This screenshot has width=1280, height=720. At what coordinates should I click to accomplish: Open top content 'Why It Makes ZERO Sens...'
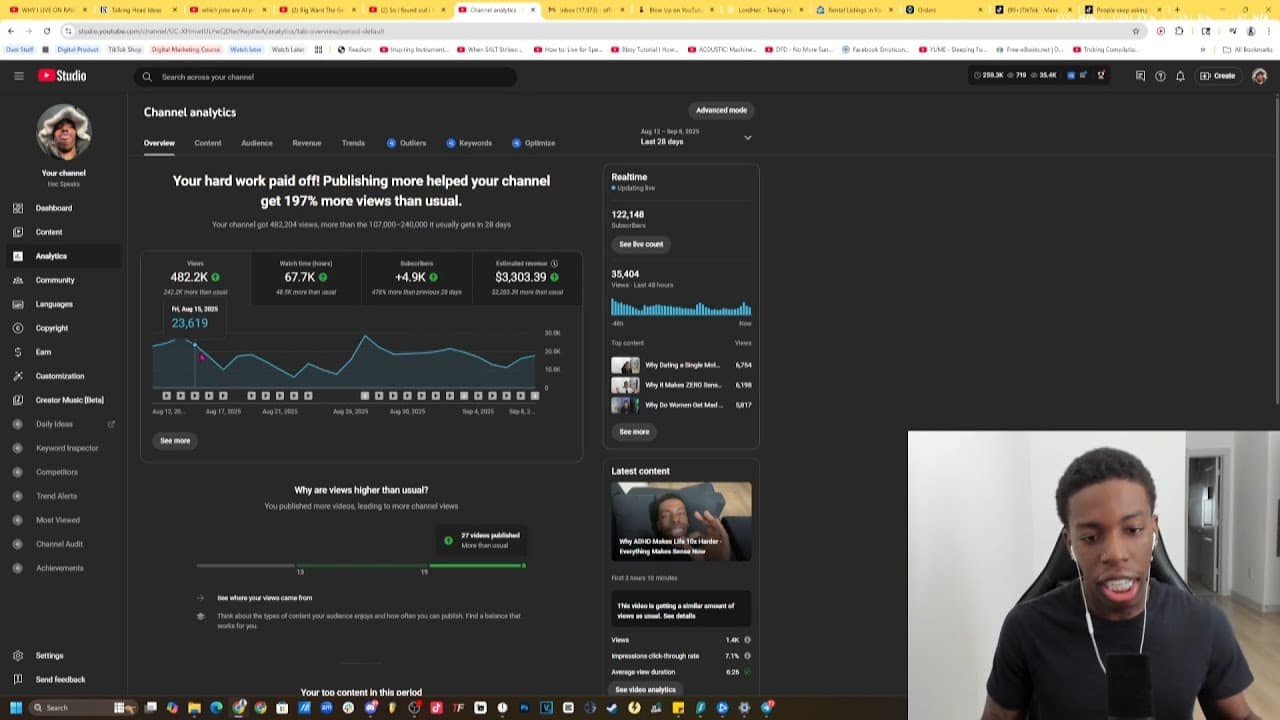[681, 385]
